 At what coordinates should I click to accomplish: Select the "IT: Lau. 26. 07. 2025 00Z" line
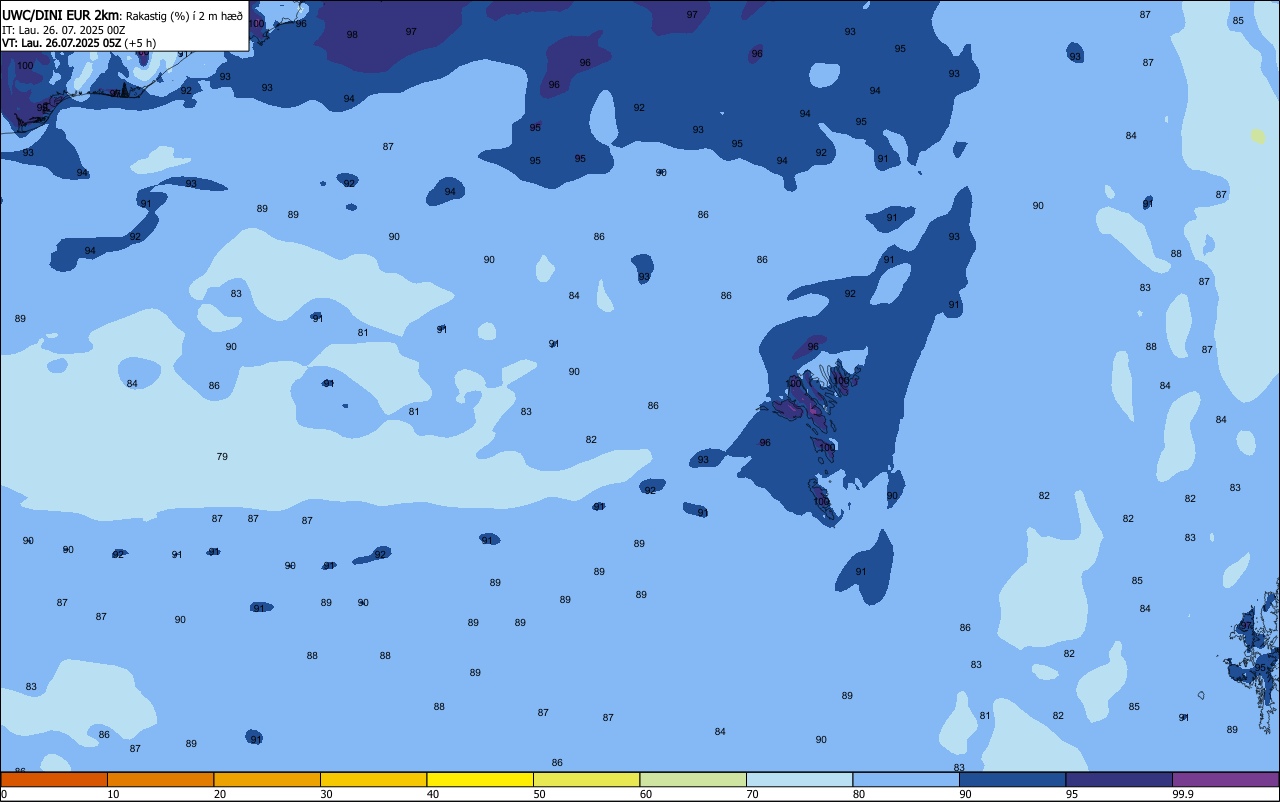tap(63, 30)
